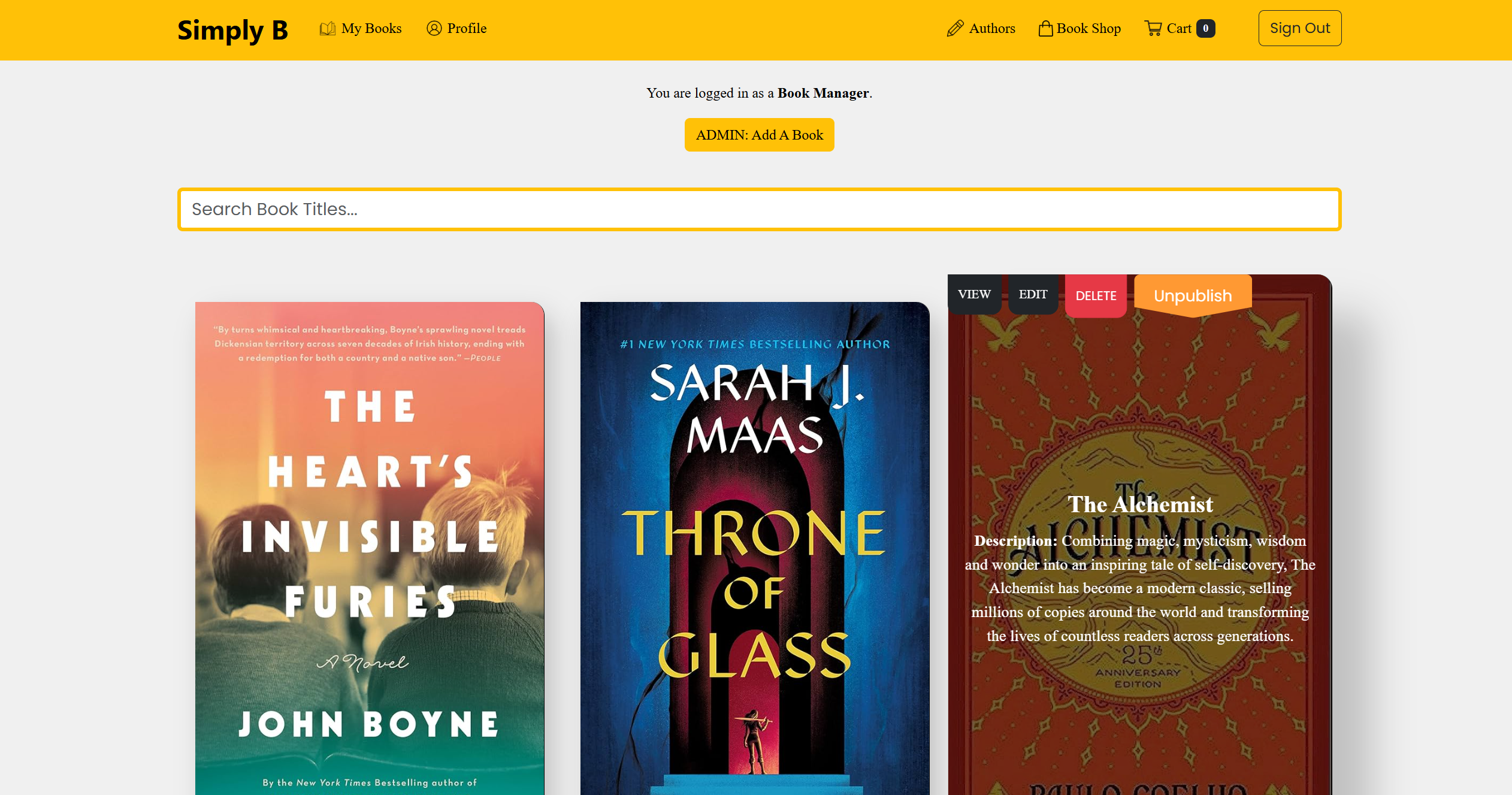Click ADMIN: Add A Book button

coord(759,135)
